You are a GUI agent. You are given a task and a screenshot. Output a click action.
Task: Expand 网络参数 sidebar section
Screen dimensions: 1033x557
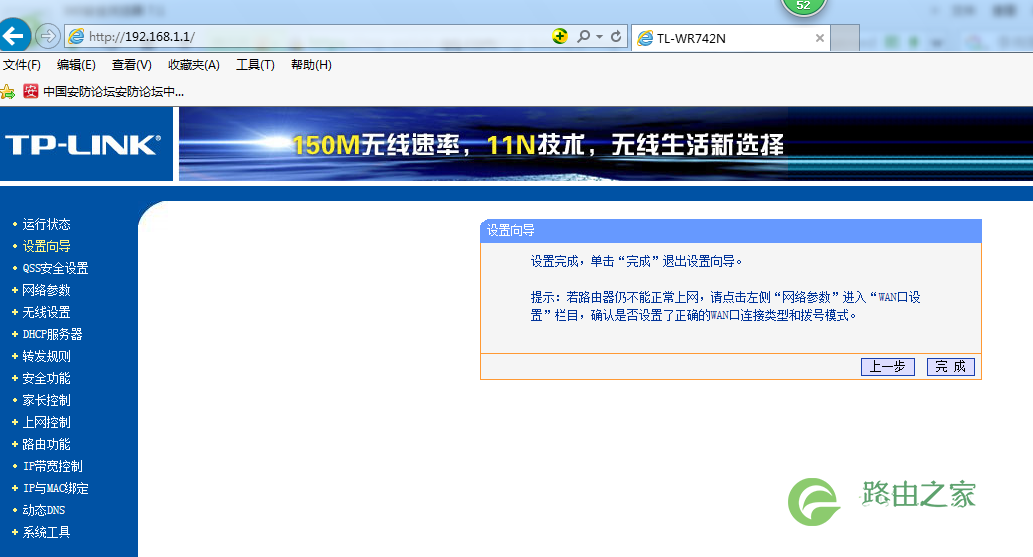pyautogui.click(x=46, y=290)
